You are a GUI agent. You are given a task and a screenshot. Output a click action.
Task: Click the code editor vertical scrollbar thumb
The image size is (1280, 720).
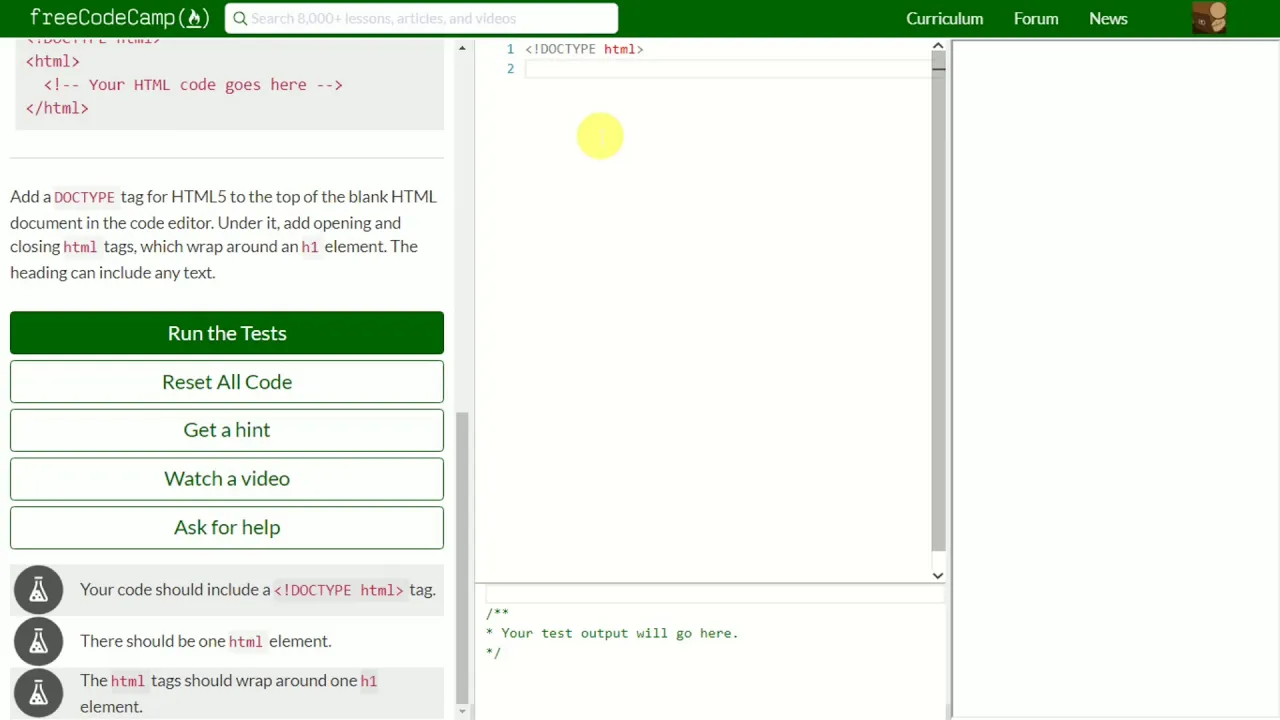pos(938,302)
